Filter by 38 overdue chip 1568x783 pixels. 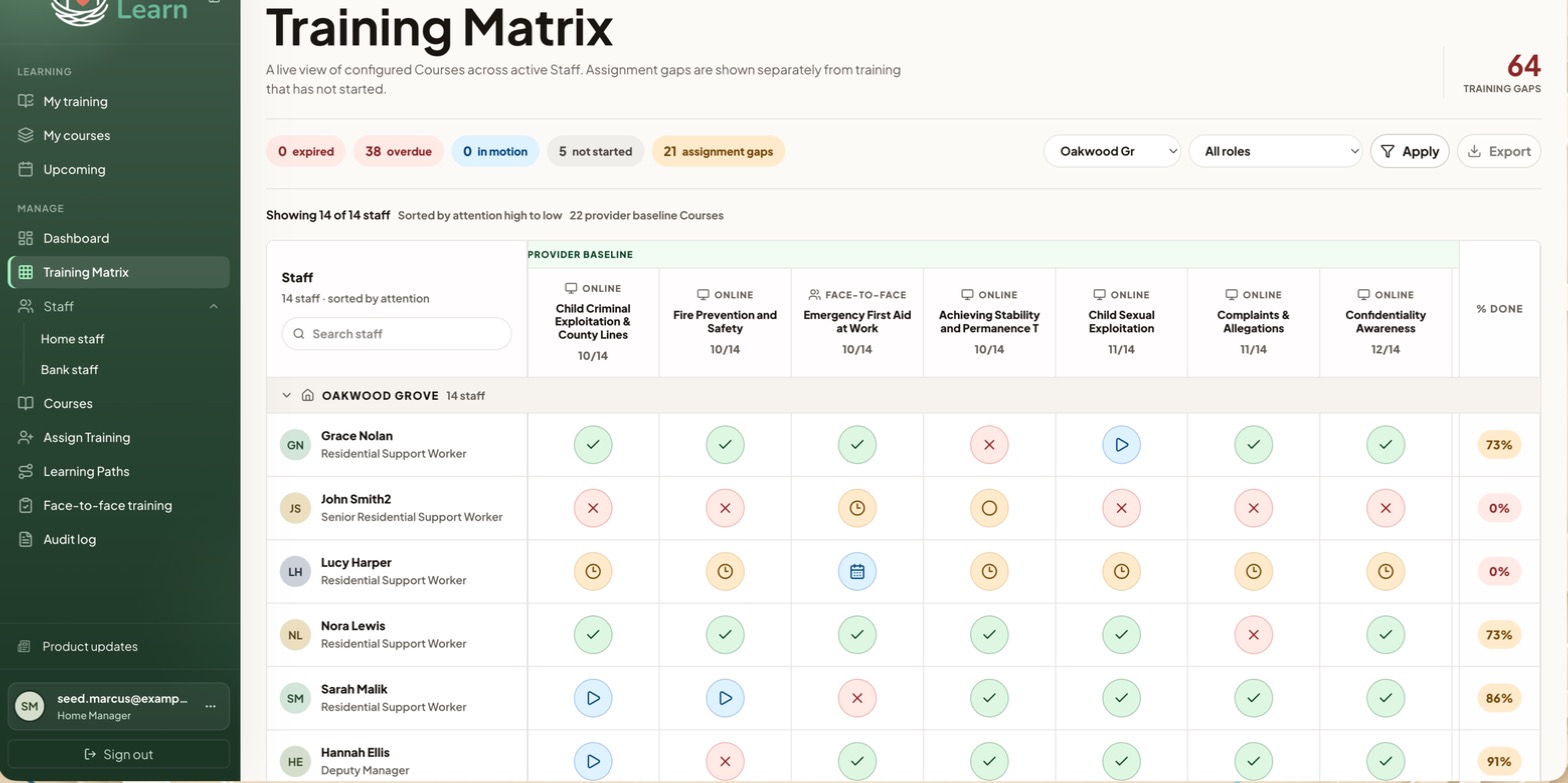[398, 151]
